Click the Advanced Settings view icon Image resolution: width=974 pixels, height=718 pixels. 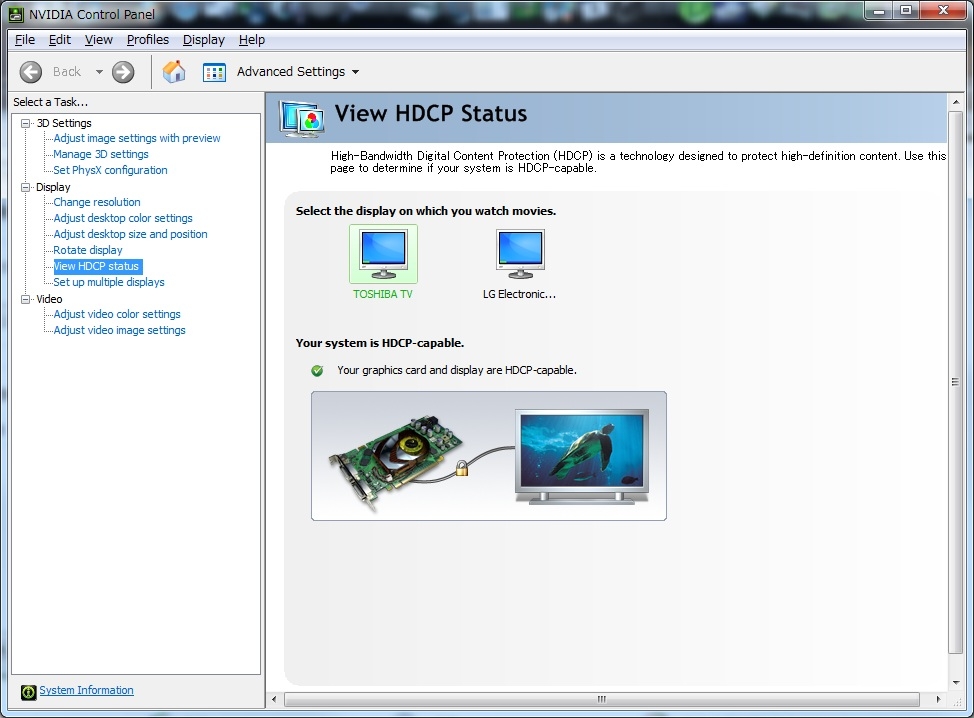[x=214, y=72]
